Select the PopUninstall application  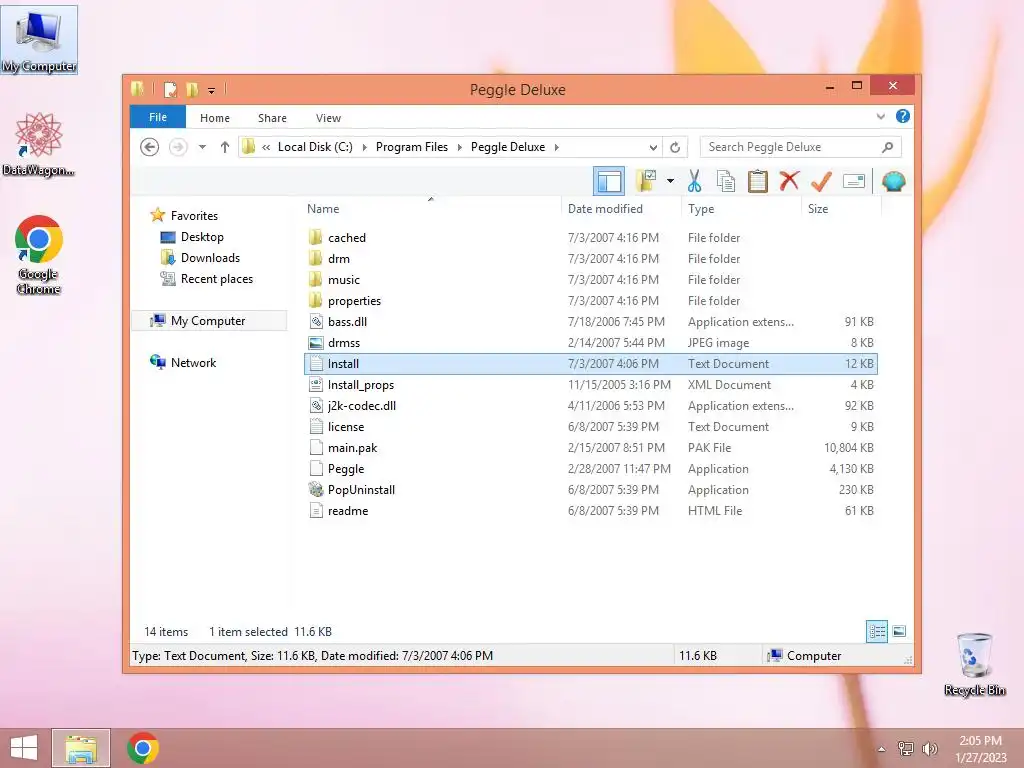[590, 490]
